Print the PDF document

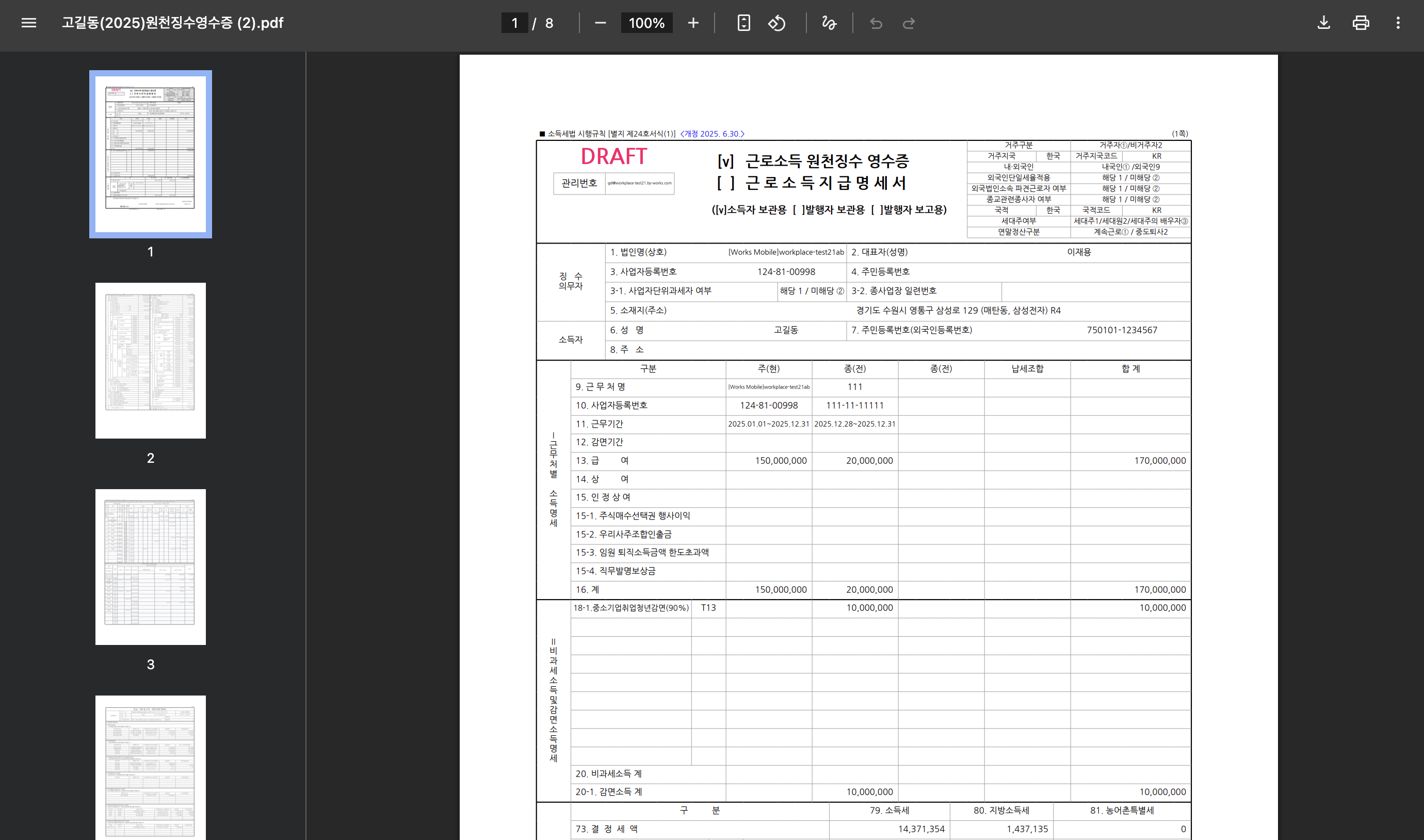pos(1361,23)
